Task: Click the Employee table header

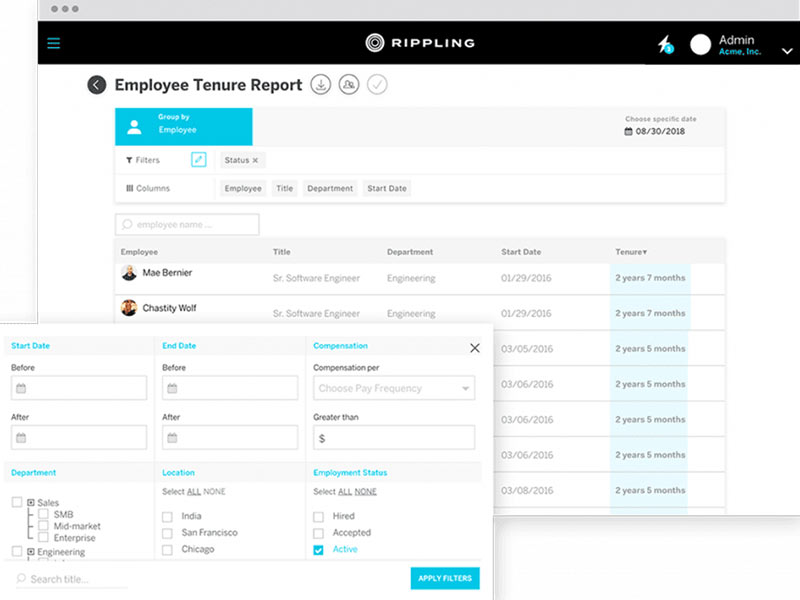Action: pyautogui.click(x=139, y=252)
